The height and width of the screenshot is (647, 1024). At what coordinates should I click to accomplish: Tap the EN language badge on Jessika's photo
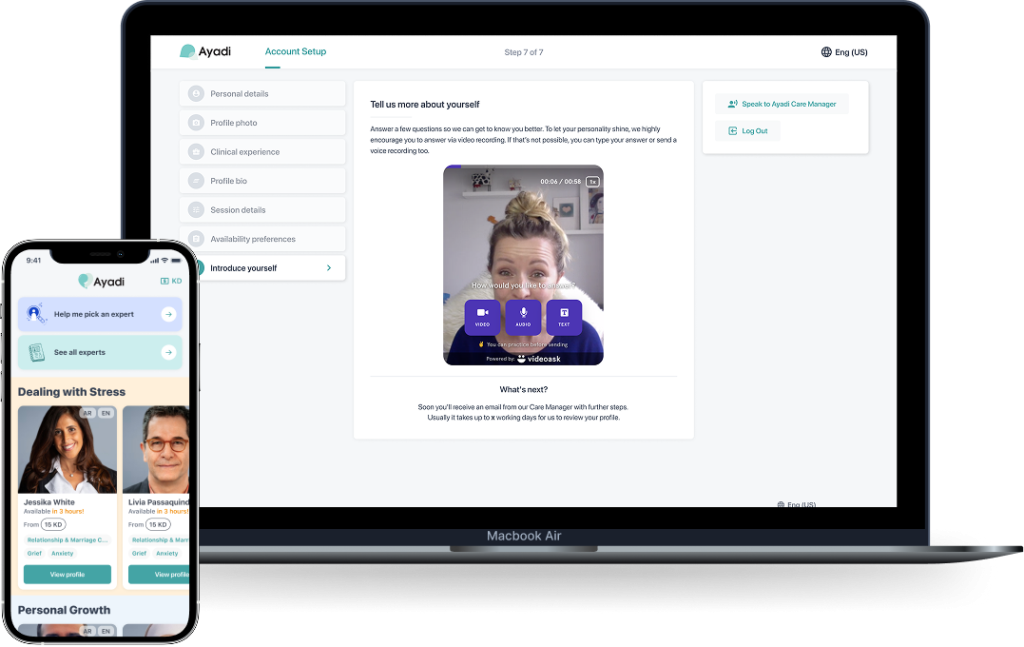point(106,413)
